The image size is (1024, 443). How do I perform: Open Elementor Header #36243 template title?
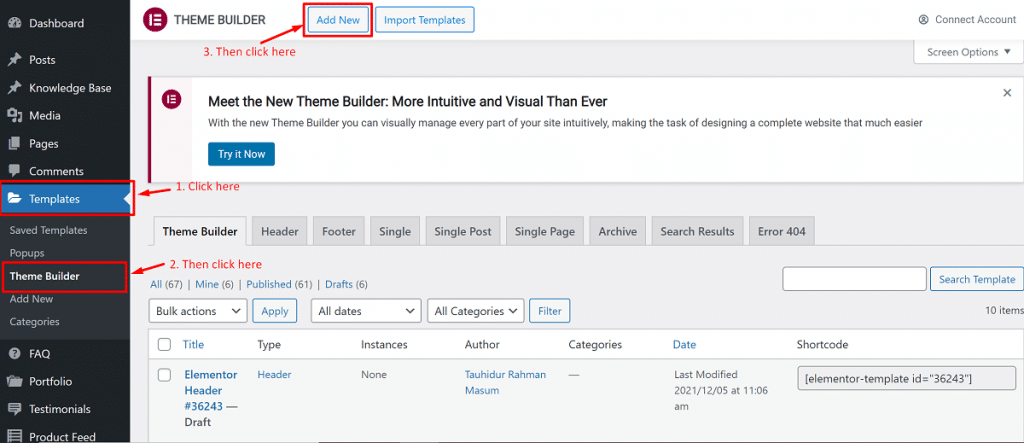tap(210, 390)
